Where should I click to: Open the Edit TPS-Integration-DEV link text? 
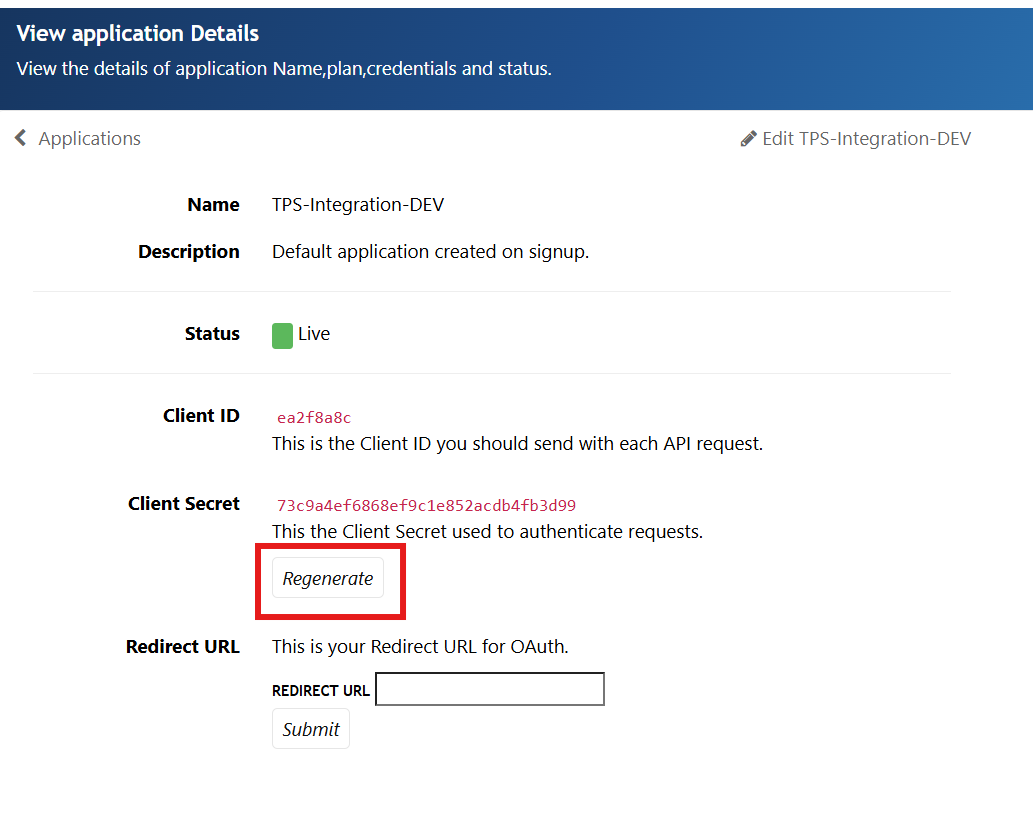pyautogui.click(x=866, y=139)
